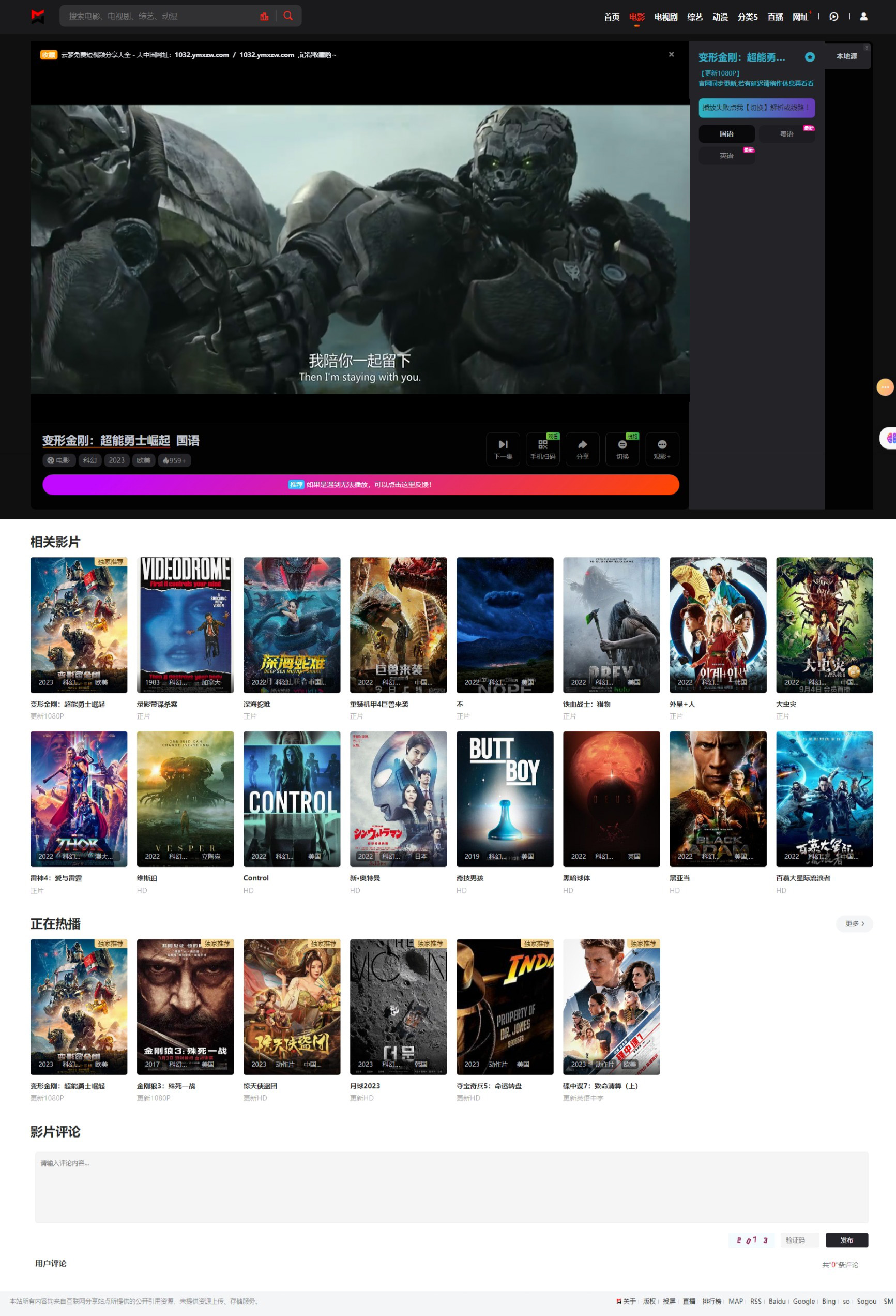Click the 欧美 region tag

[144, 460]
